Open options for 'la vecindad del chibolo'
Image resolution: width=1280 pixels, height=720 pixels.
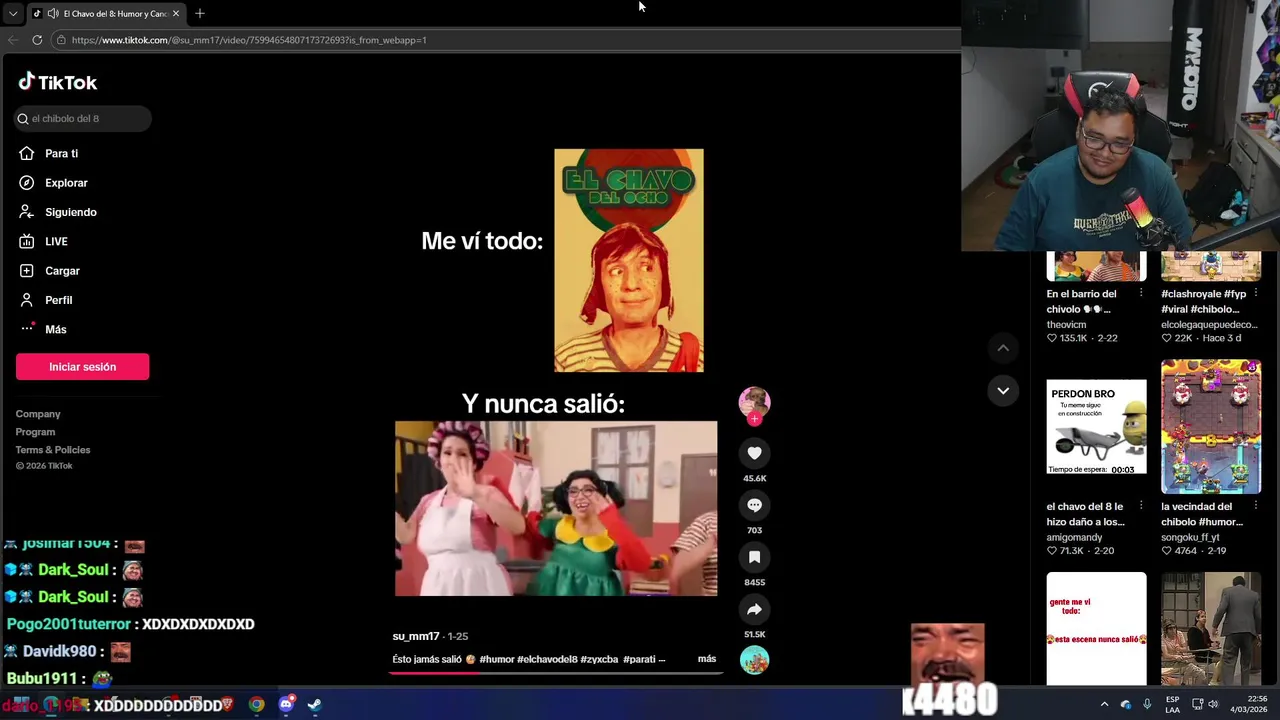tap(1256, 507)
